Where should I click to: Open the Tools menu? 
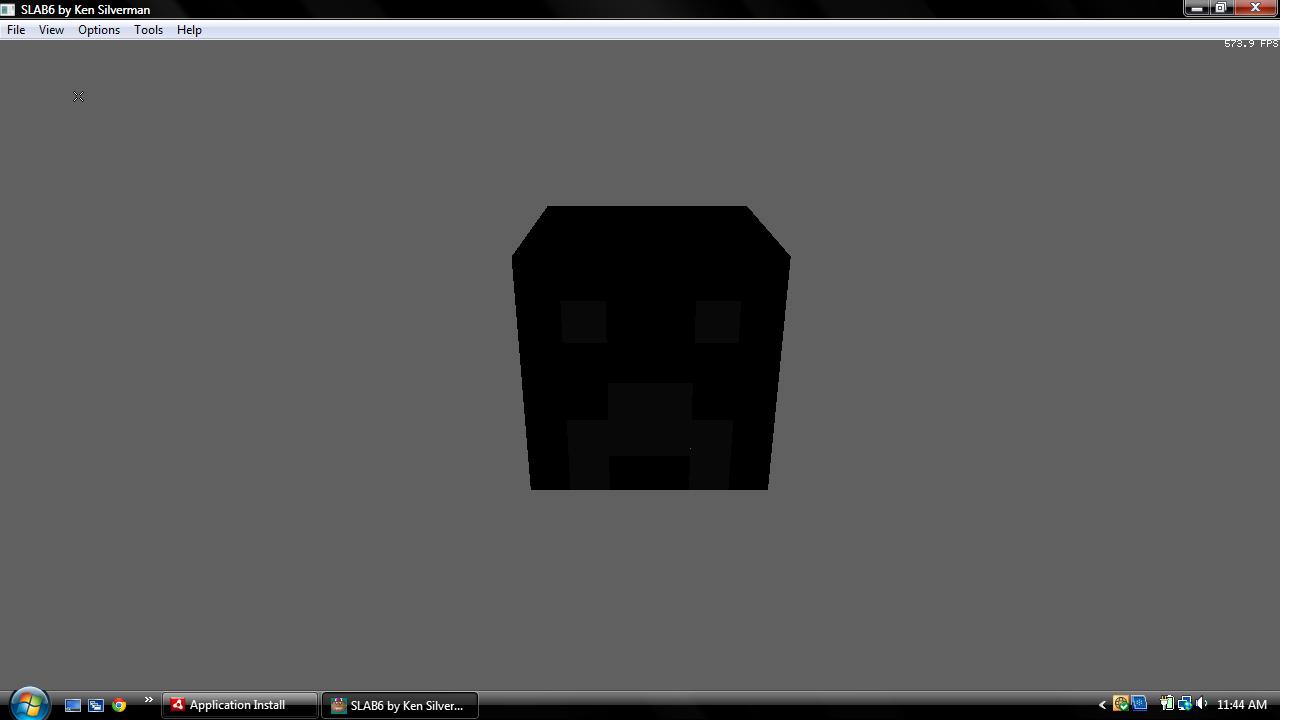(148, 29)
